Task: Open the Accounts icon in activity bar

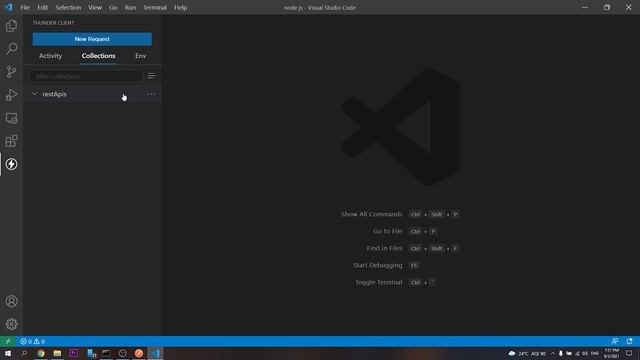Action: pyautogui.click(x=11, y=301)
